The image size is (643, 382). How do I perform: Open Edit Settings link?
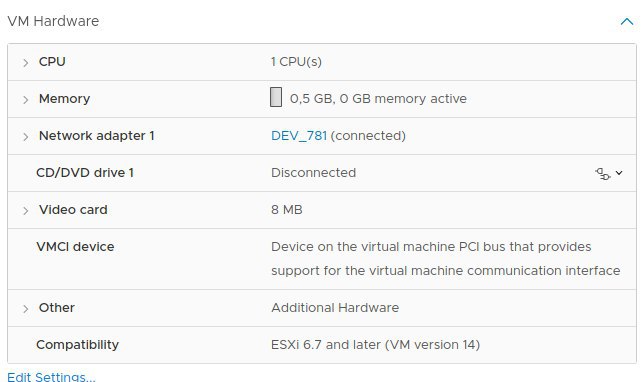[51, 377]
